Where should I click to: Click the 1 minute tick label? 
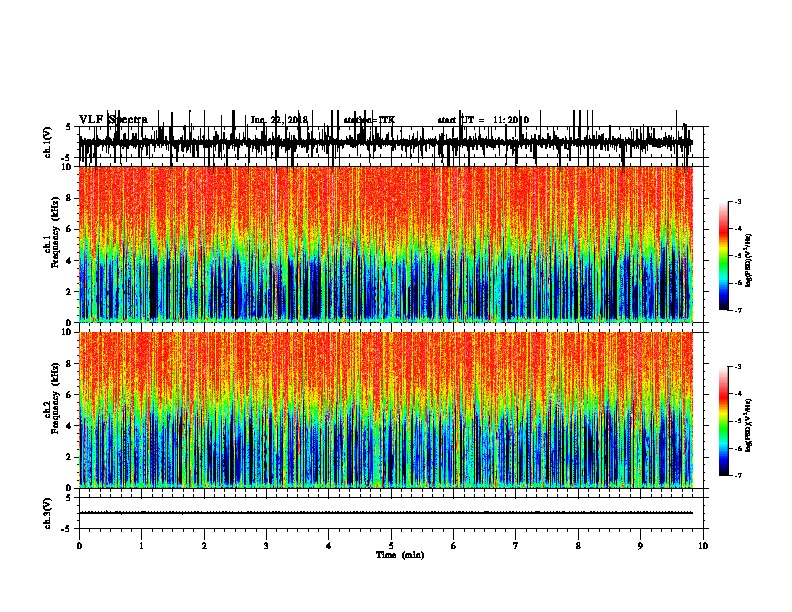point(141,546)
